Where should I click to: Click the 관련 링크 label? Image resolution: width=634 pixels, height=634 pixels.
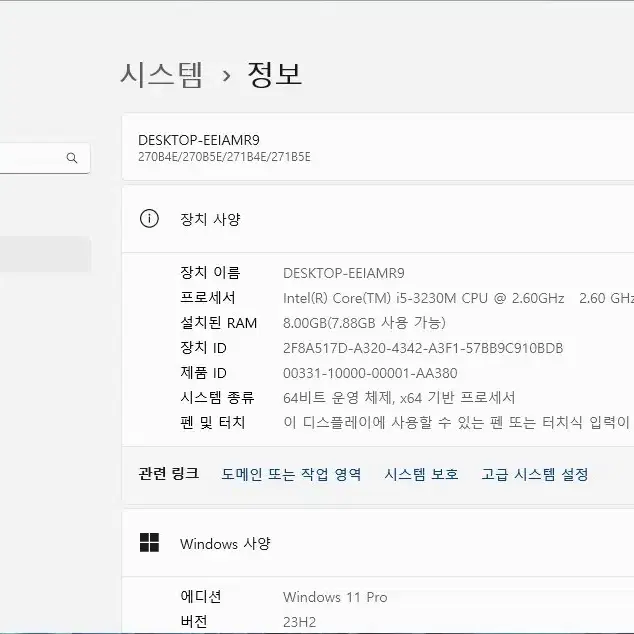[169, 473]
